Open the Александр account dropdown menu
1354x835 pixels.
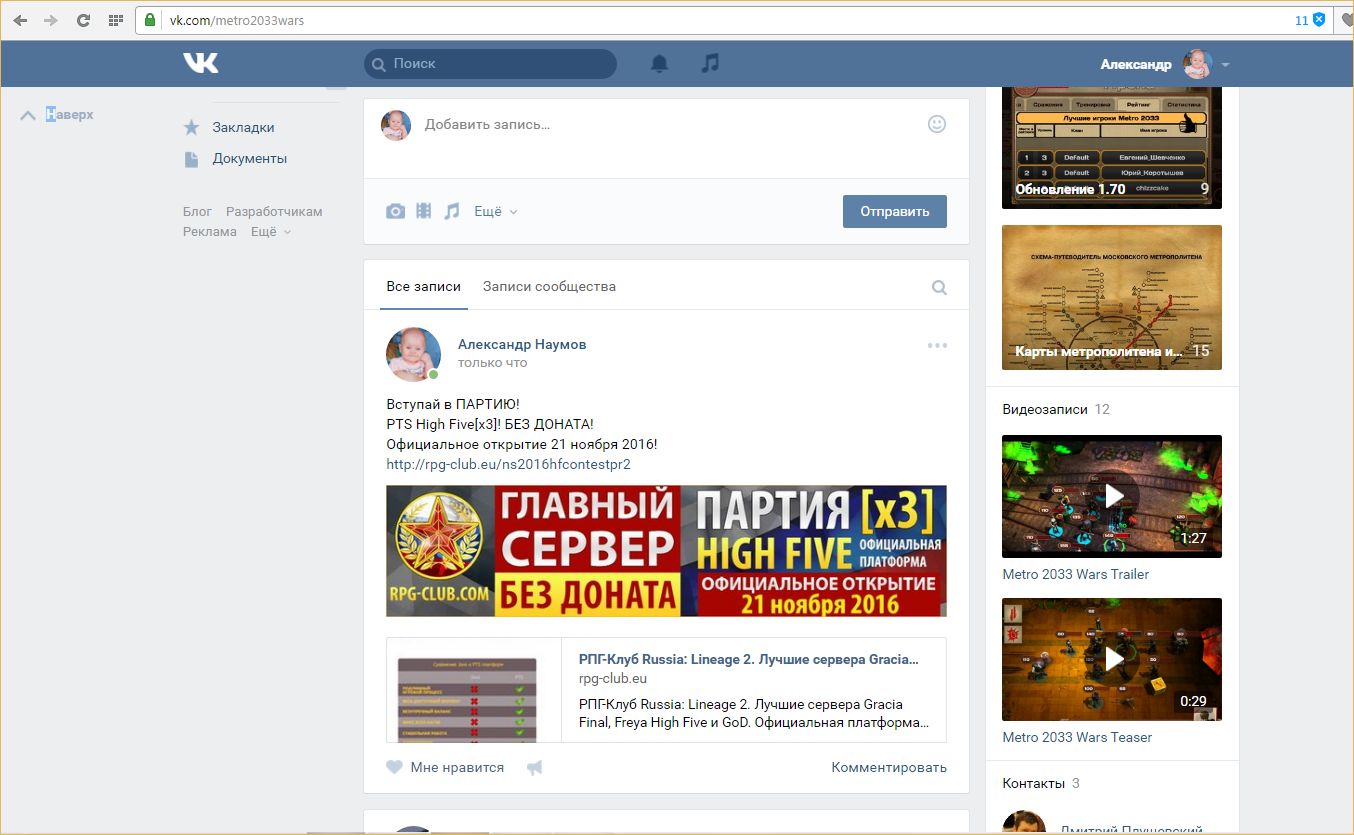[x=1165, y=64]
